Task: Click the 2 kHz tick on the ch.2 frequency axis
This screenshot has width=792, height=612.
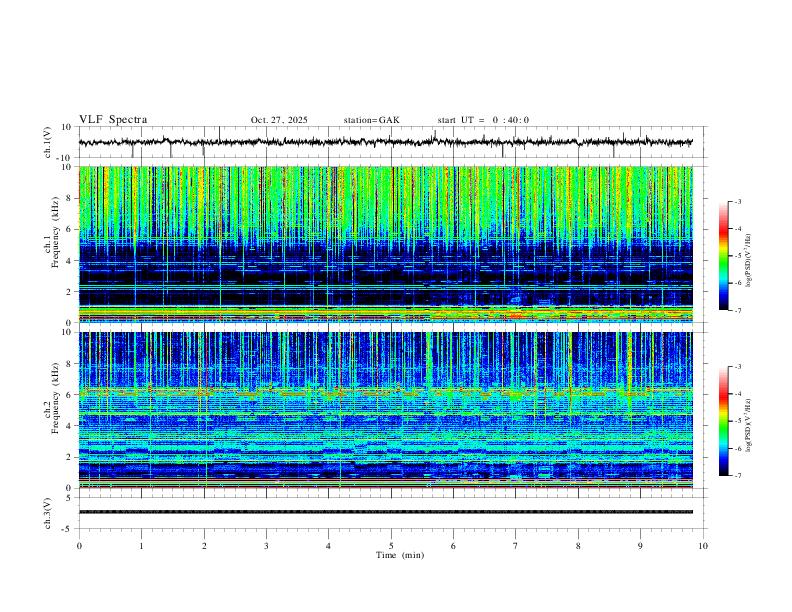Action: click(x=69, y=457)
